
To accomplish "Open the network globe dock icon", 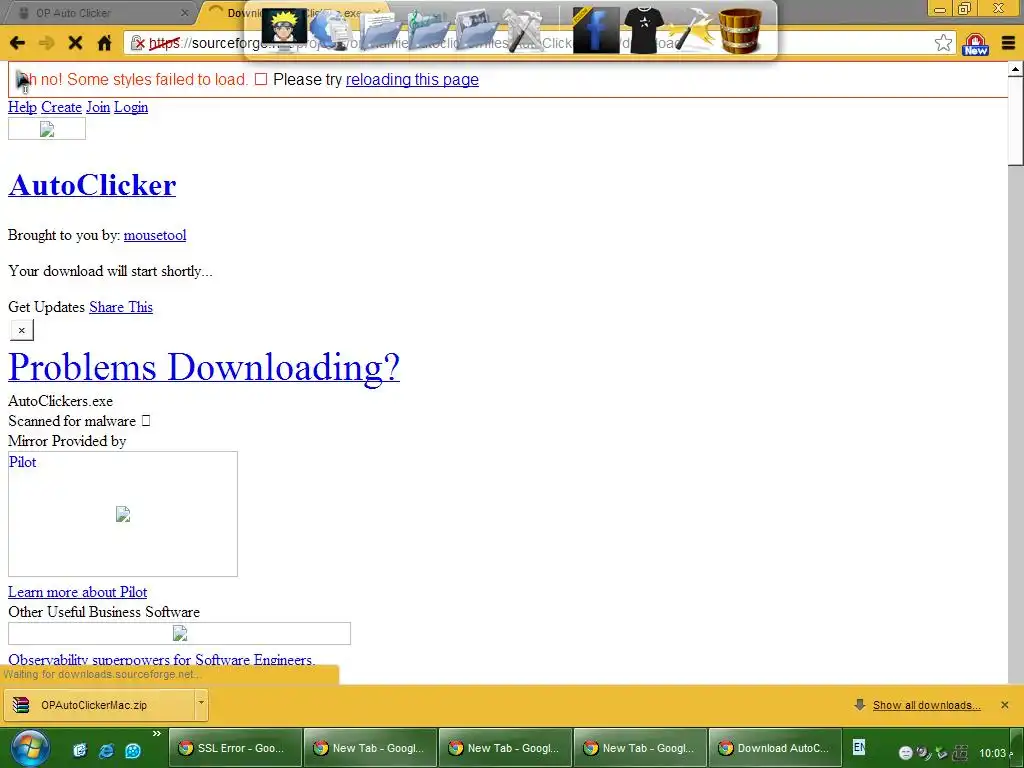I will (332, 30).
